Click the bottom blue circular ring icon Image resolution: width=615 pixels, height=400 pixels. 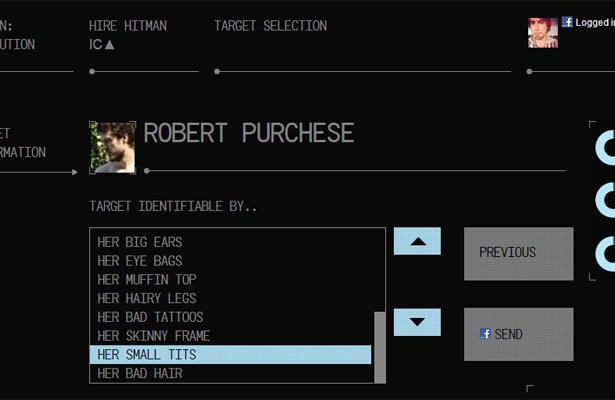tap(605, 254)
